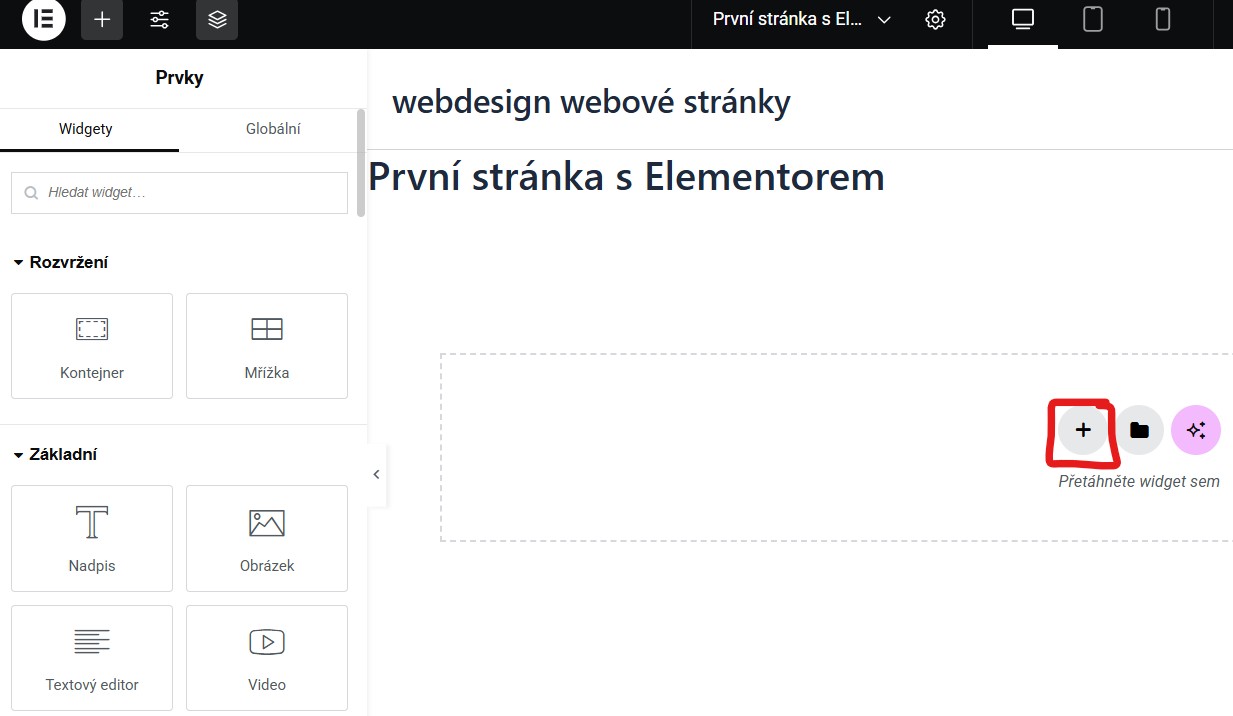Collapse the Základní section

[x=55, y=454]
